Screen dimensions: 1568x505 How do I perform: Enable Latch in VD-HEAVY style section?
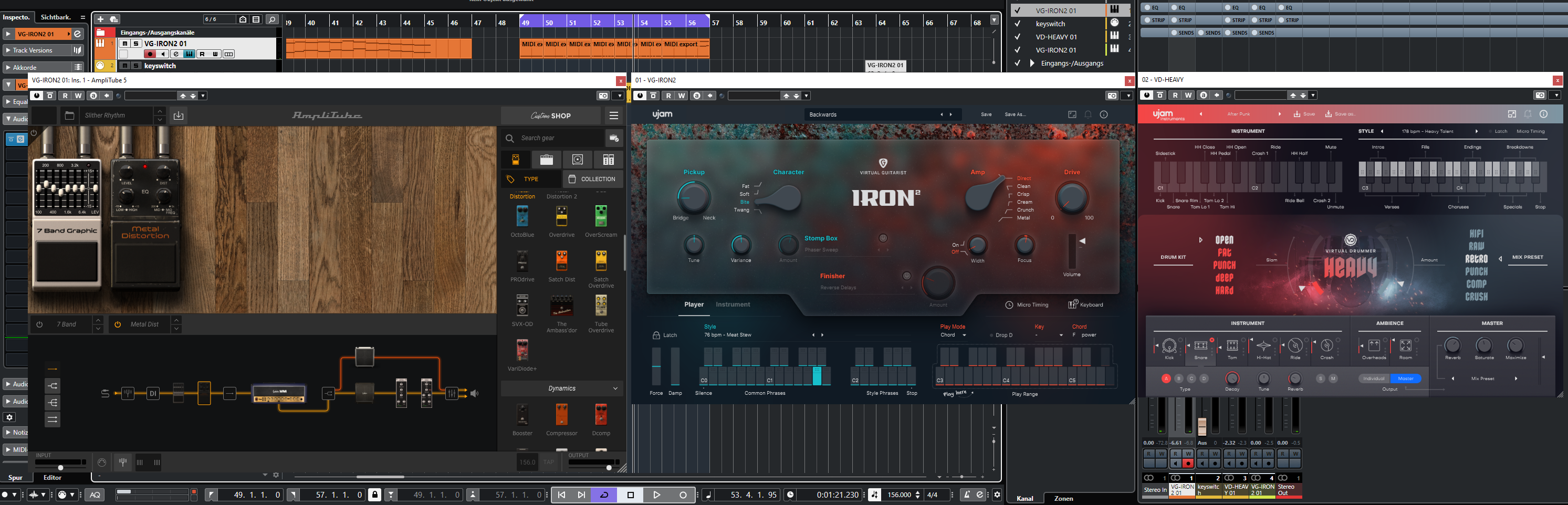coord(1498,131)
